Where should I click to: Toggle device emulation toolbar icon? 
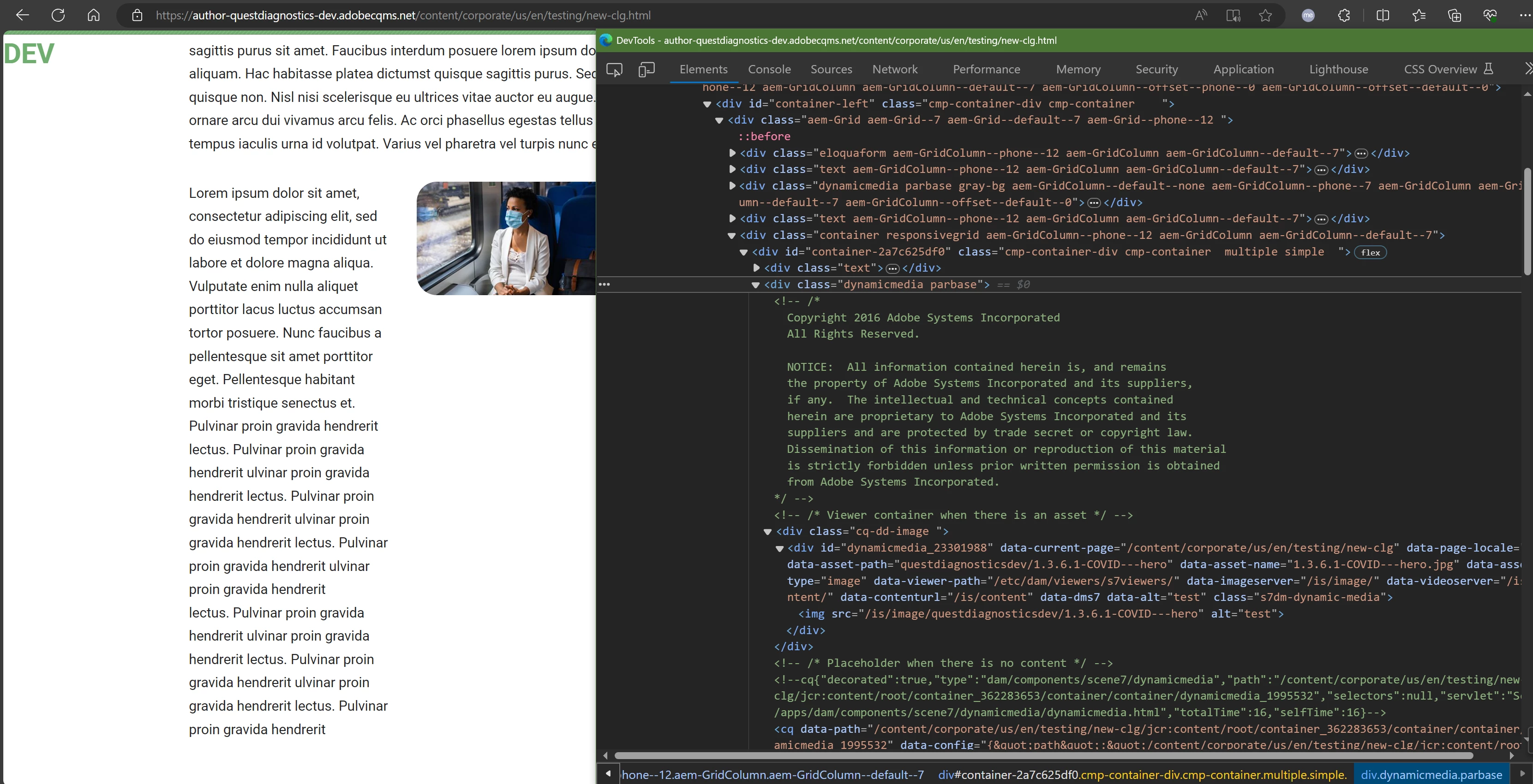pos(647,70)
